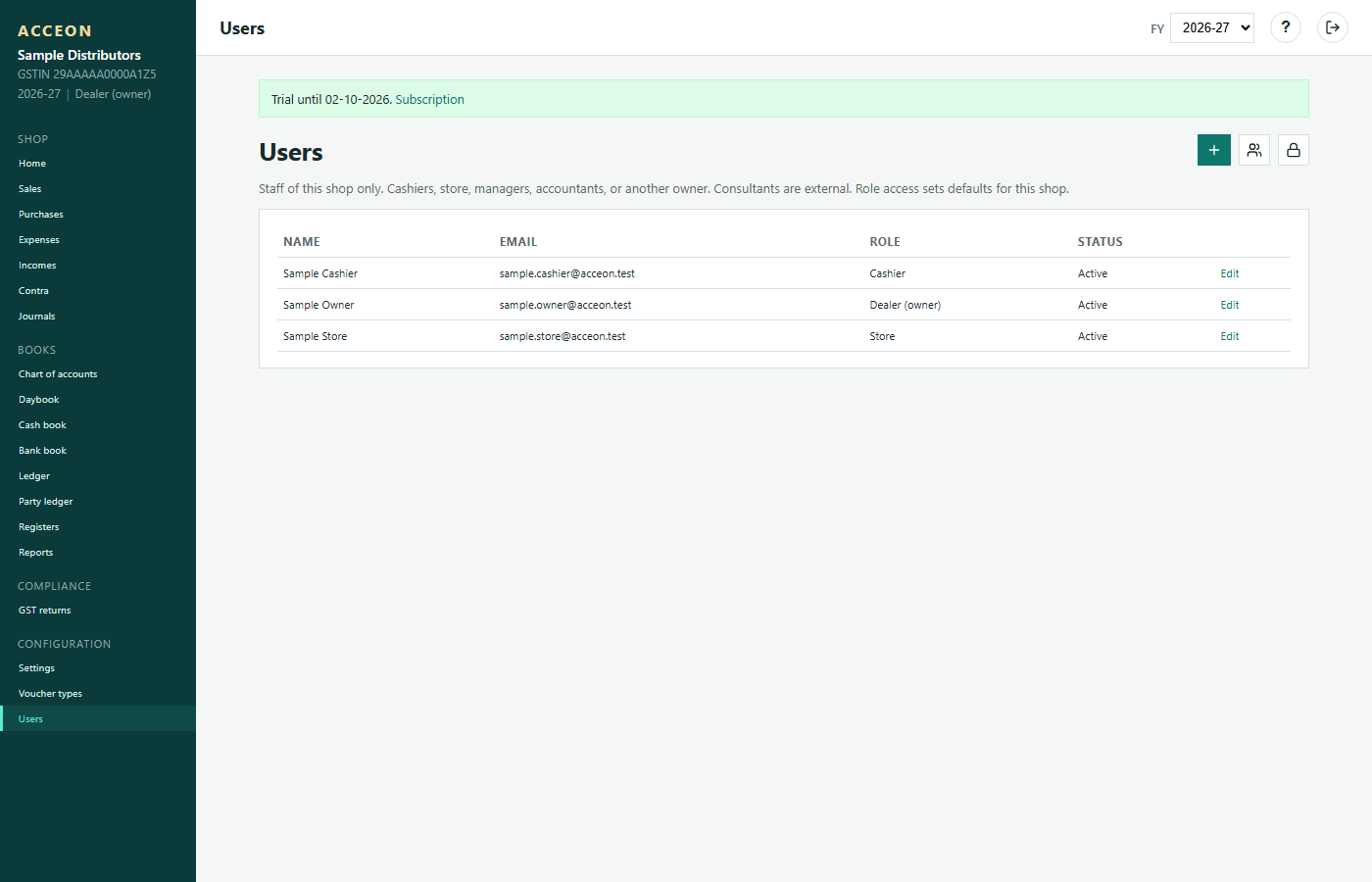This screenshot has height=882, width=1372.
Task: Open the people/consultants icon button
Action: (1254, 150)
